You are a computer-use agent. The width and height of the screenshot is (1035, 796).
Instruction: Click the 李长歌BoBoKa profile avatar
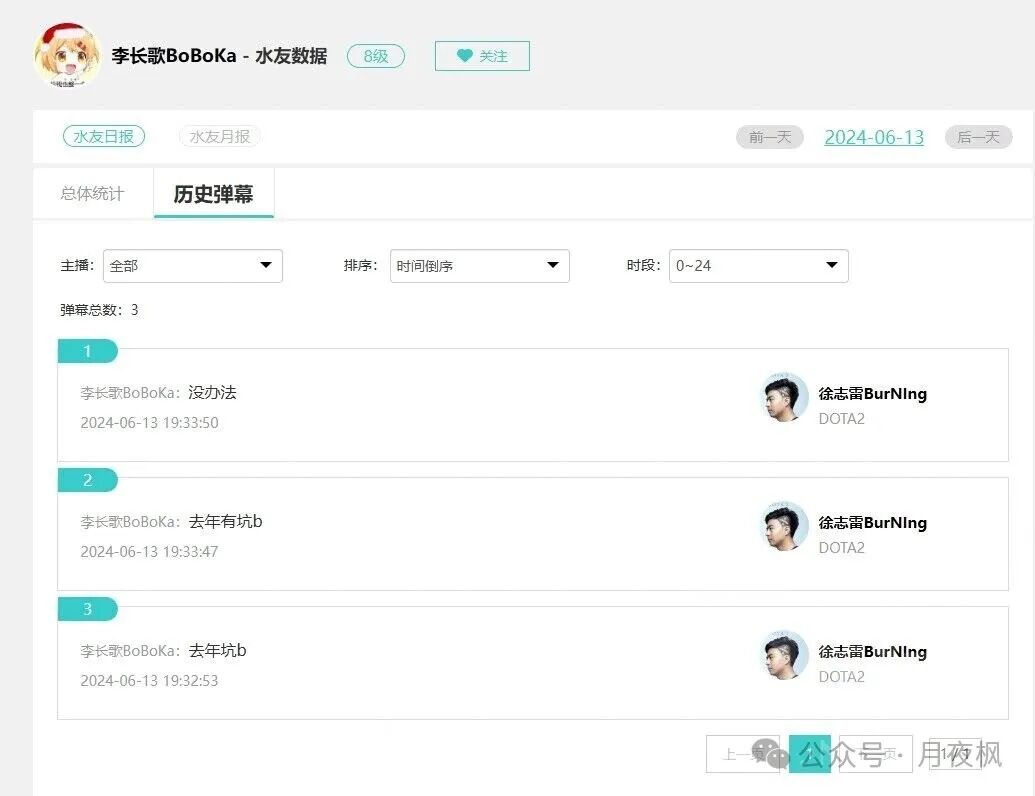pyautogui.click(x=67, y=56)
